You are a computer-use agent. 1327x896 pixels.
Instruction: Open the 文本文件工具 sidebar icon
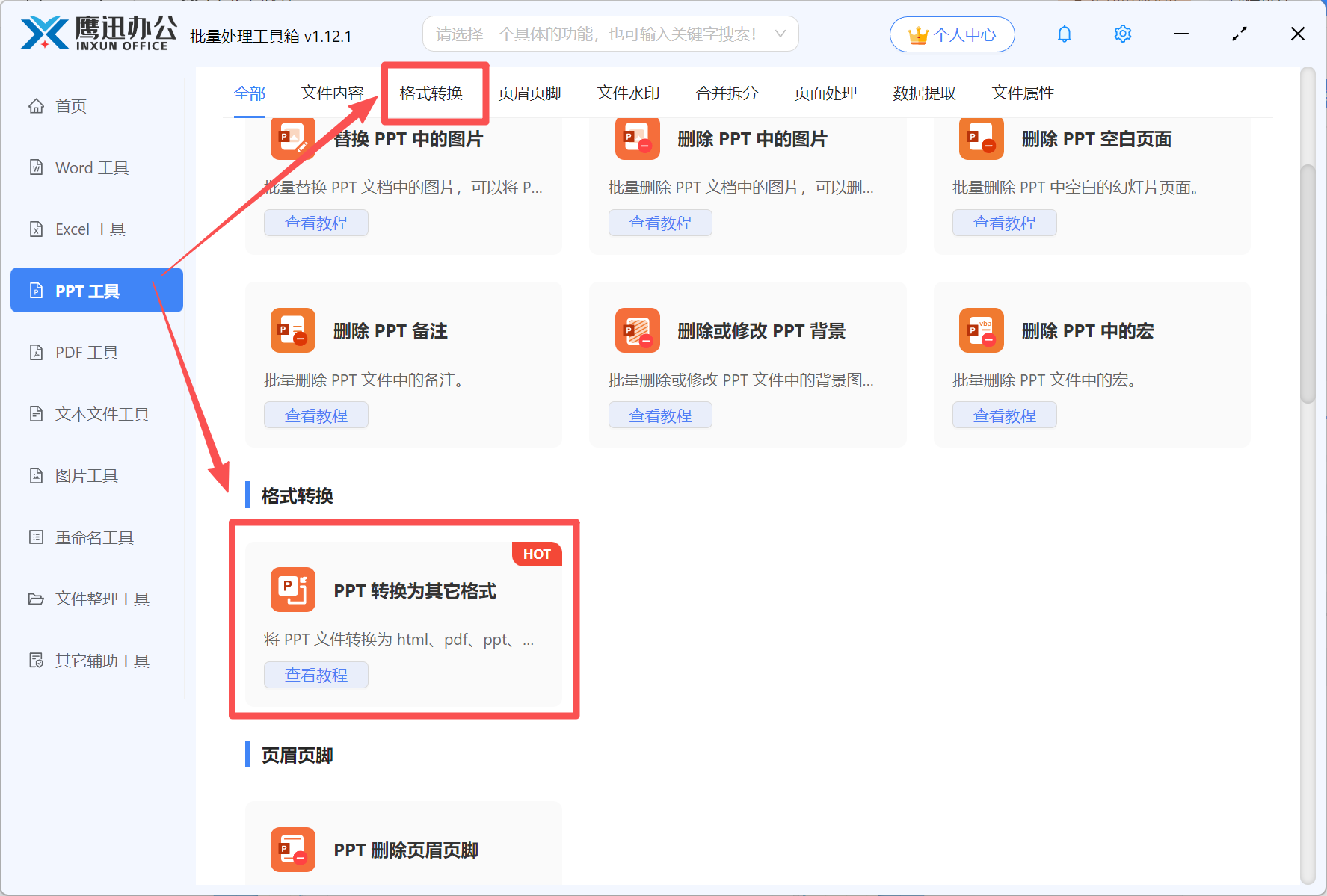(37, 413)
